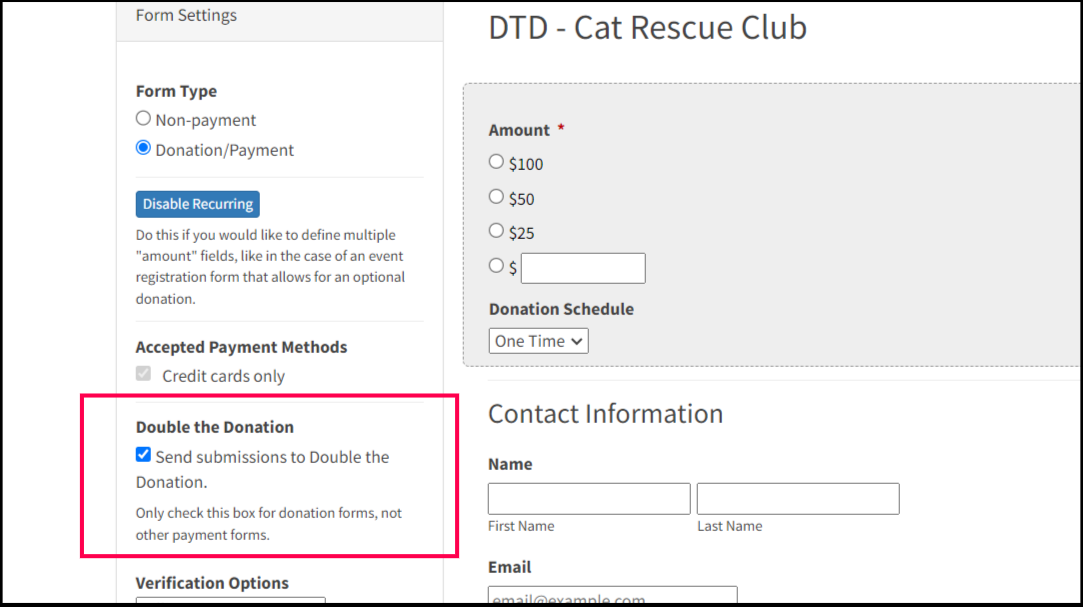
Task: Pick the $50 donation amount
Action: coord(496,197)
